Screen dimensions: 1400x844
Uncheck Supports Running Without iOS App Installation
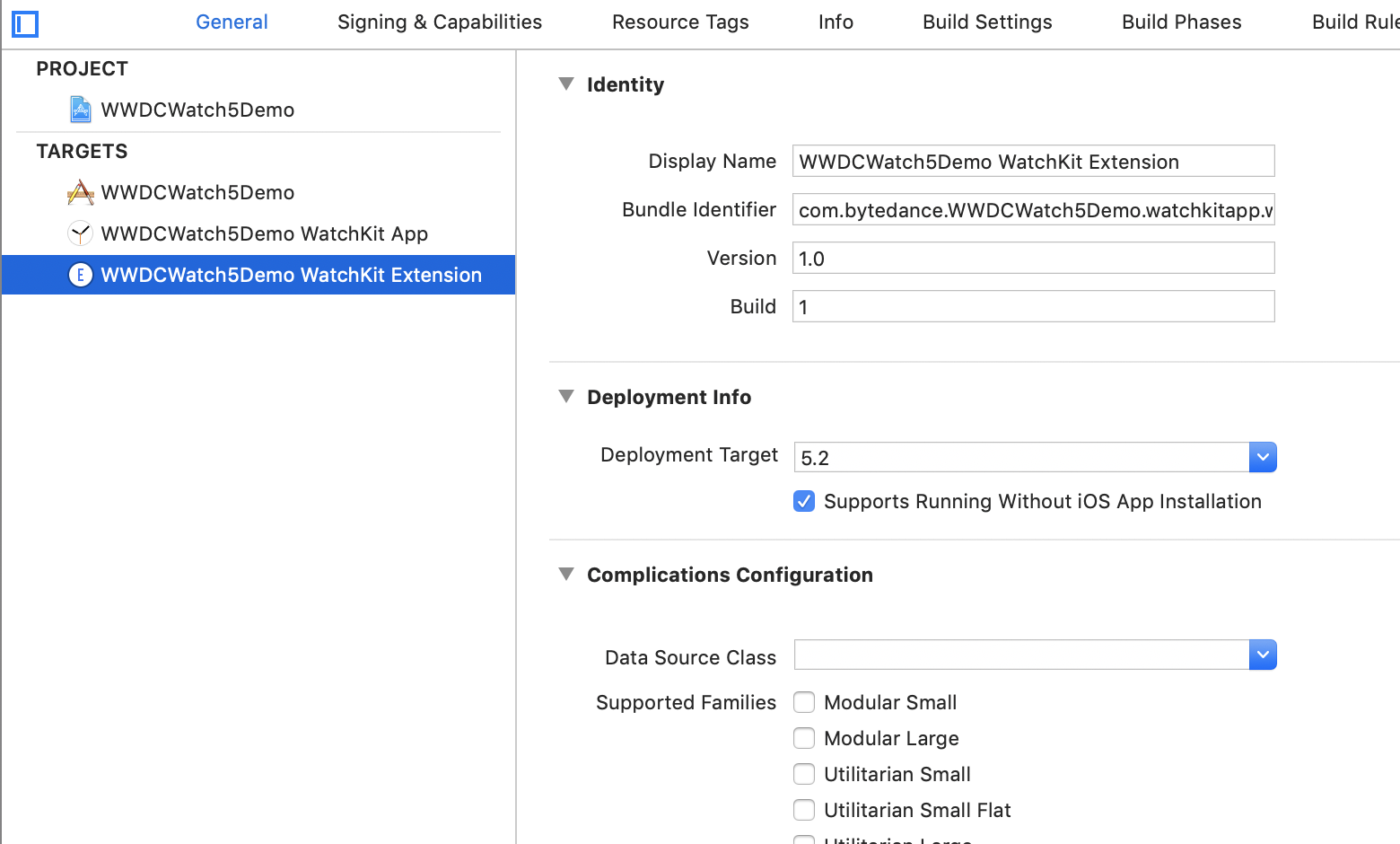[x=804, y=501]
